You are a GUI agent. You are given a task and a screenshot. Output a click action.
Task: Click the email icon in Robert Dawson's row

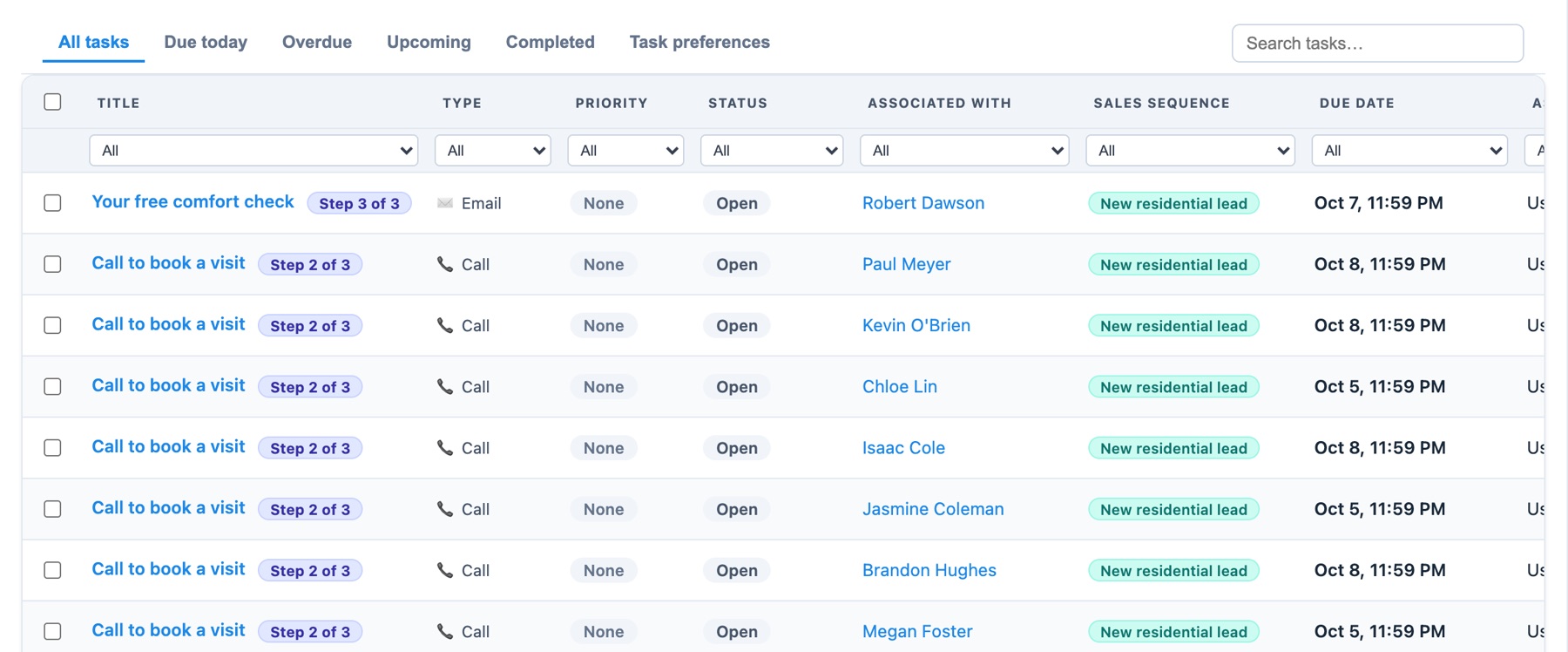pyautogui.click(x=445, y=203)
